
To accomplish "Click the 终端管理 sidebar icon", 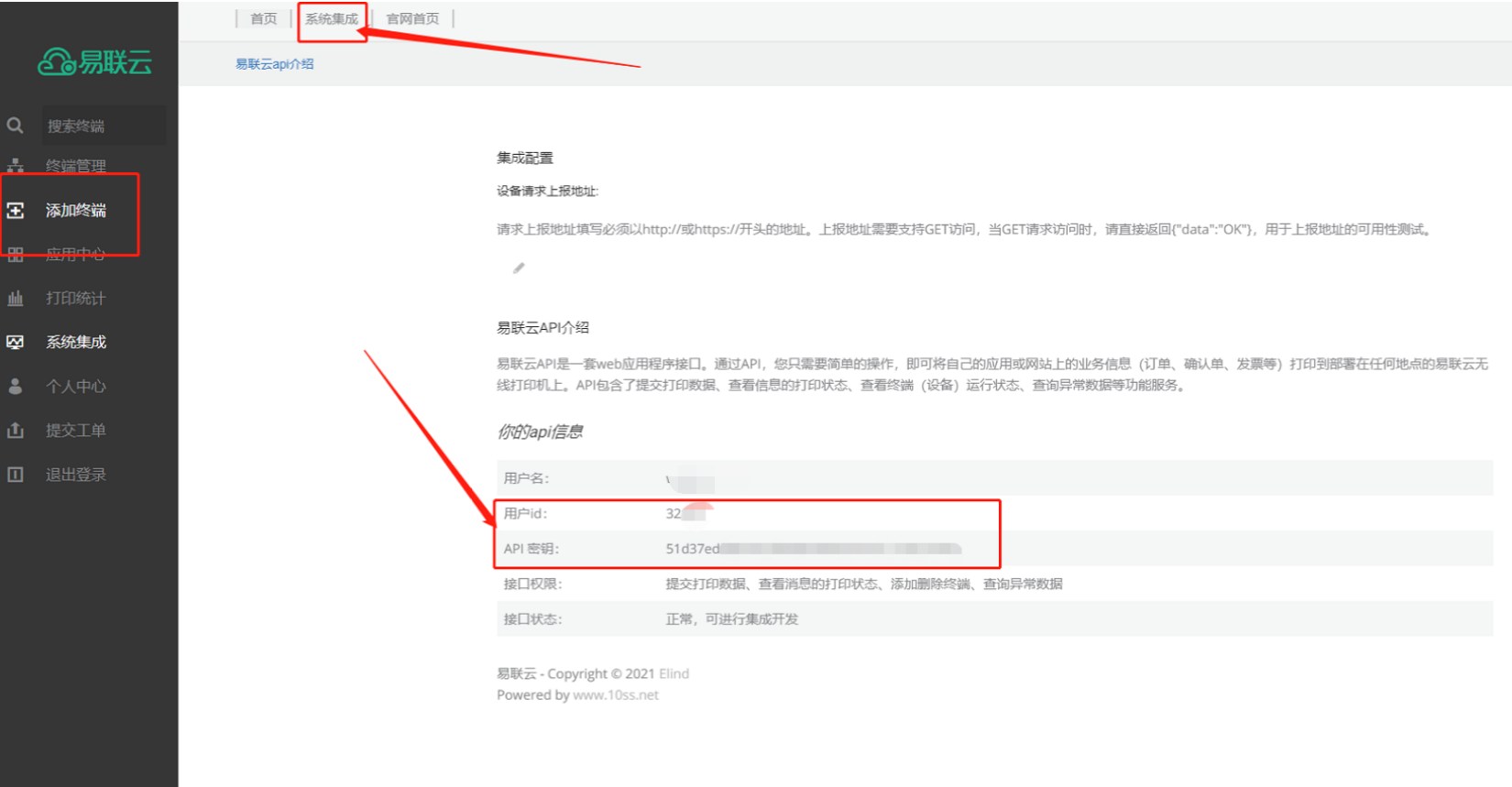I will tap(16, 166).
